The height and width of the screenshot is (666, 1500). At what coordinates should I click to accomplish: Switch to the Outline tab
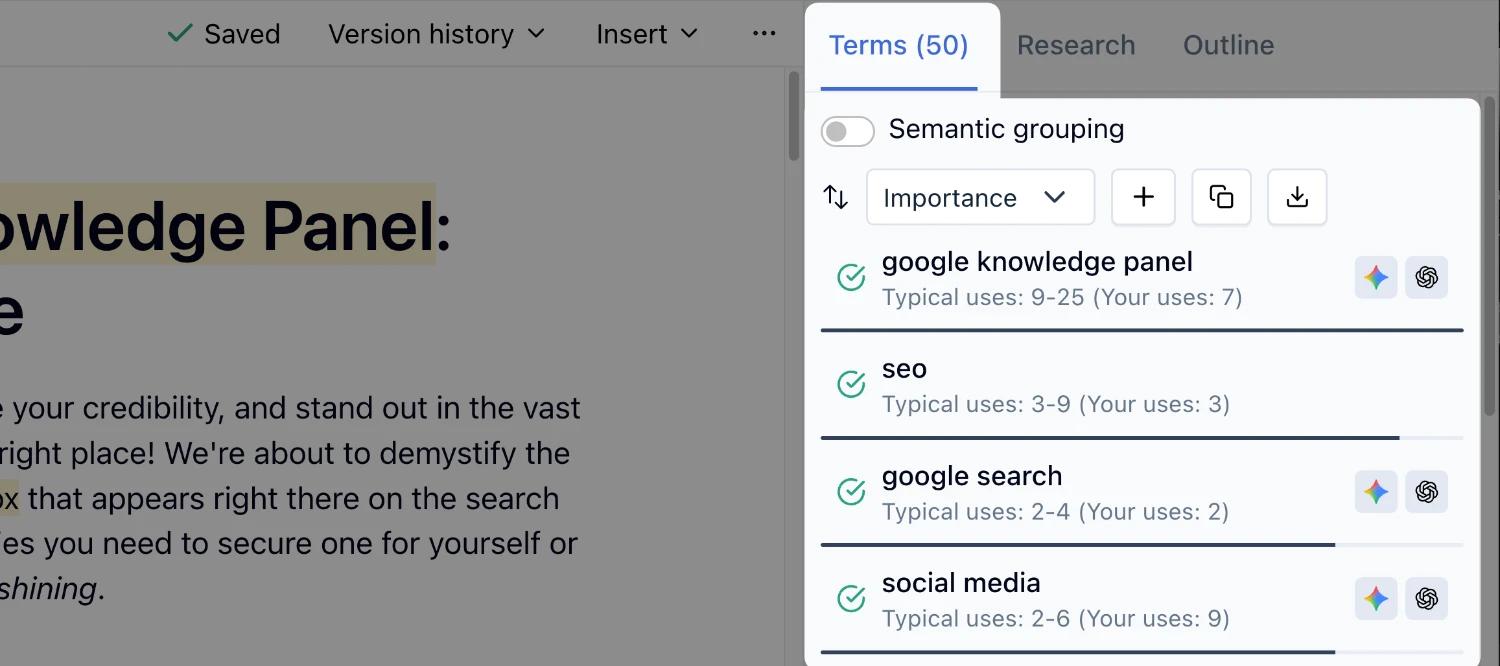pos(1228,45)
